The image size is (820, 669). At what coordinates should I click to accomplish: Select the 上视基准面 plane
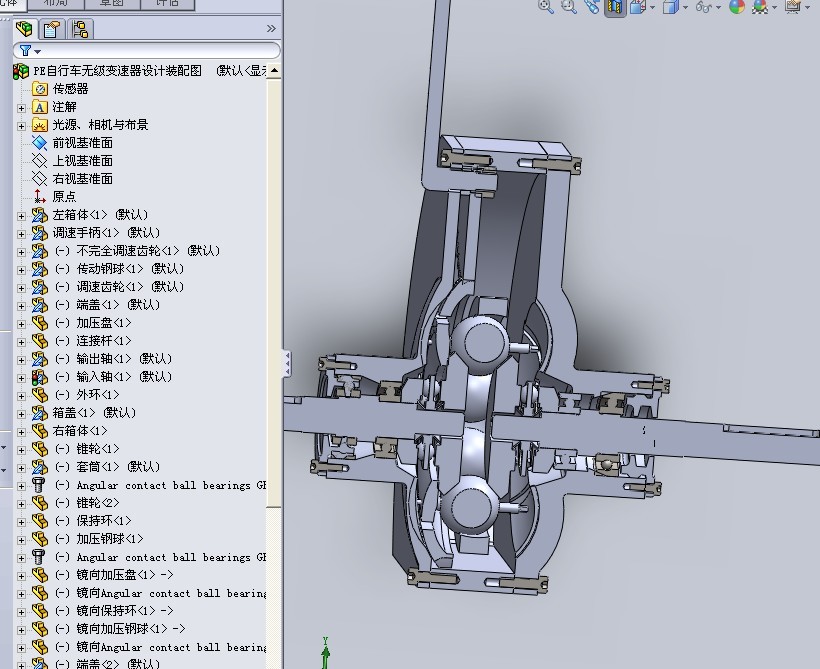coord(82,161)
